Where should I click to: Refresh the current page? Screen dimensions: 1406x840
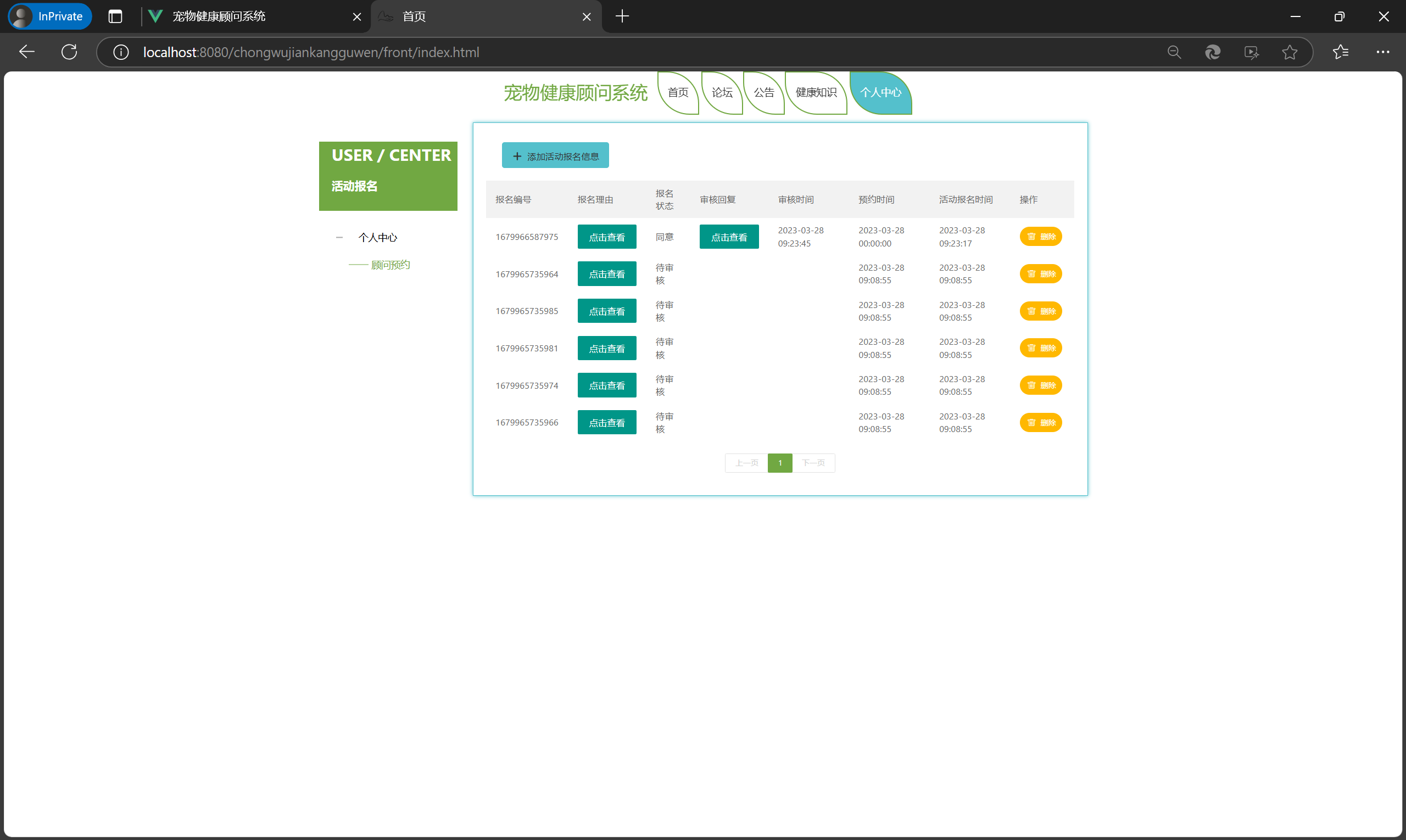[69, 52]
